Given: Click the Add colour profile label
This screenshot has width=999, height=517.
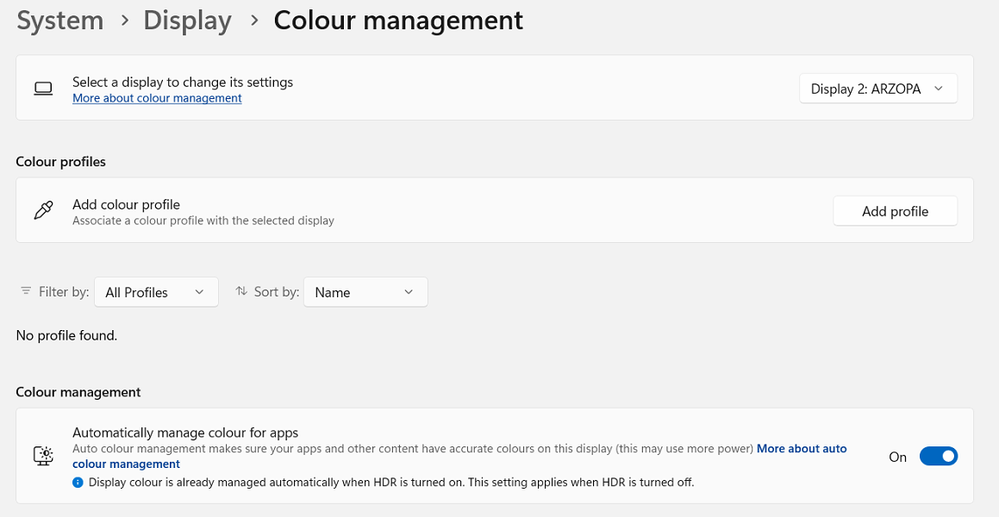Looking at the screenshot, I should coord(126,204).
